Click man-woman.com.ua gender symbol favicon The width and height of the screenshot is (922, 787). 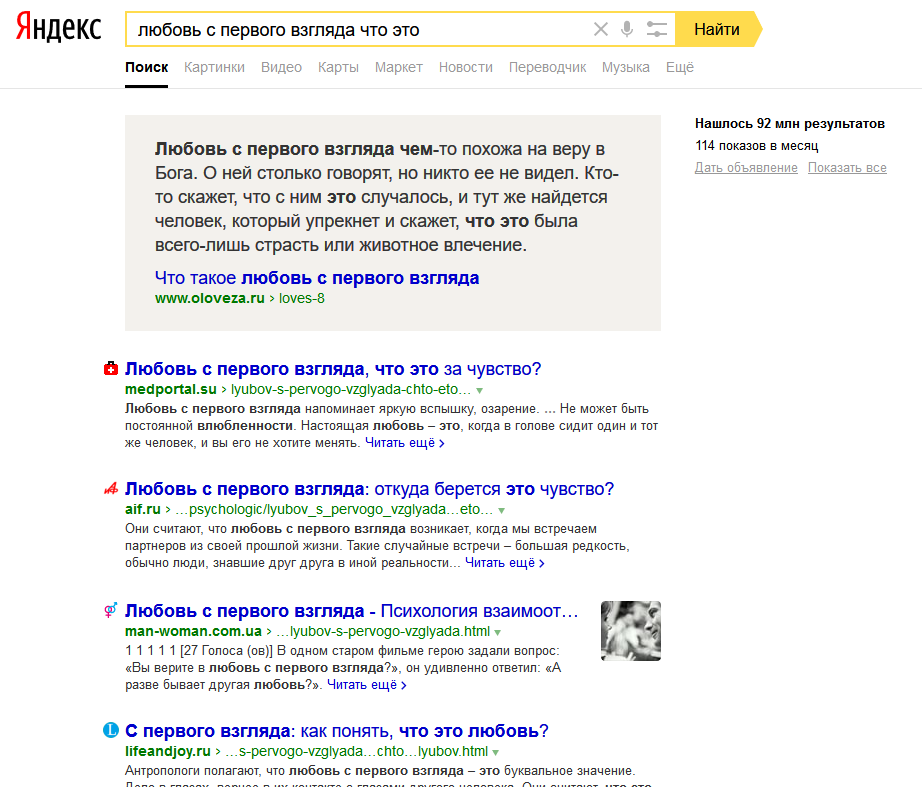click(111, 610)
